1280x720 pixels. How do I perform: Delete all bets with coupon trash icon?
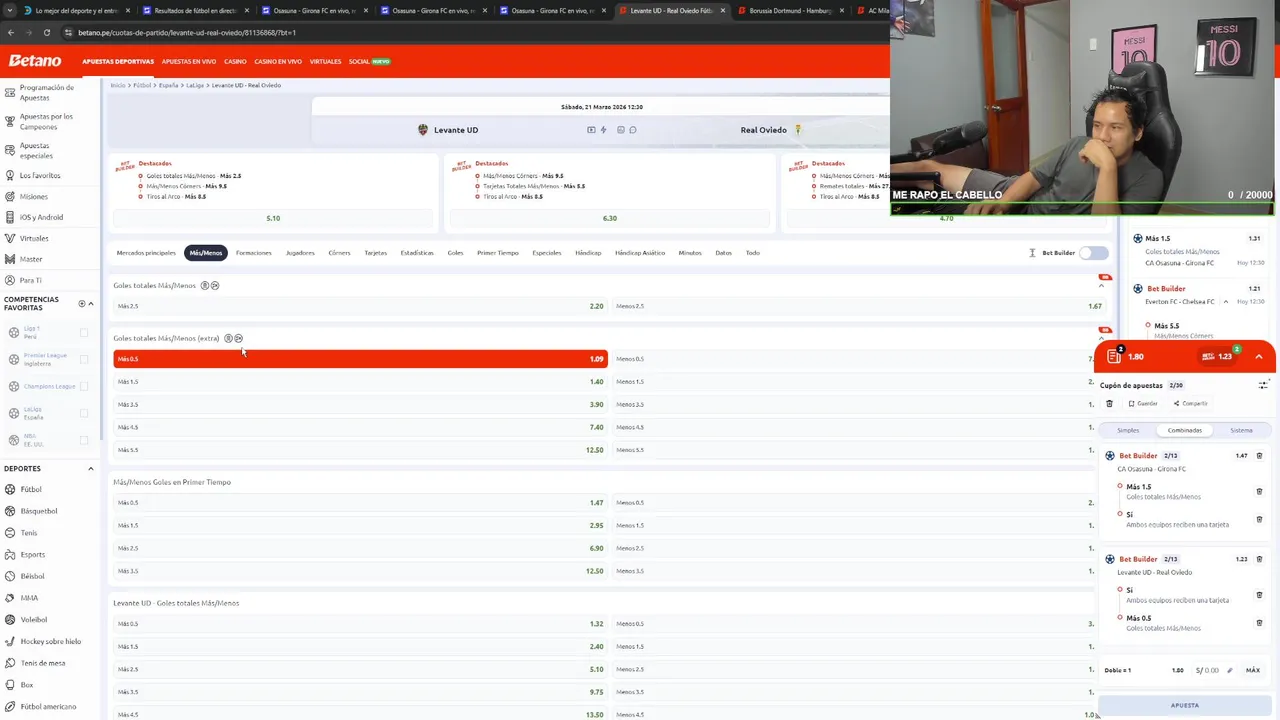(x=1109, y=404)
